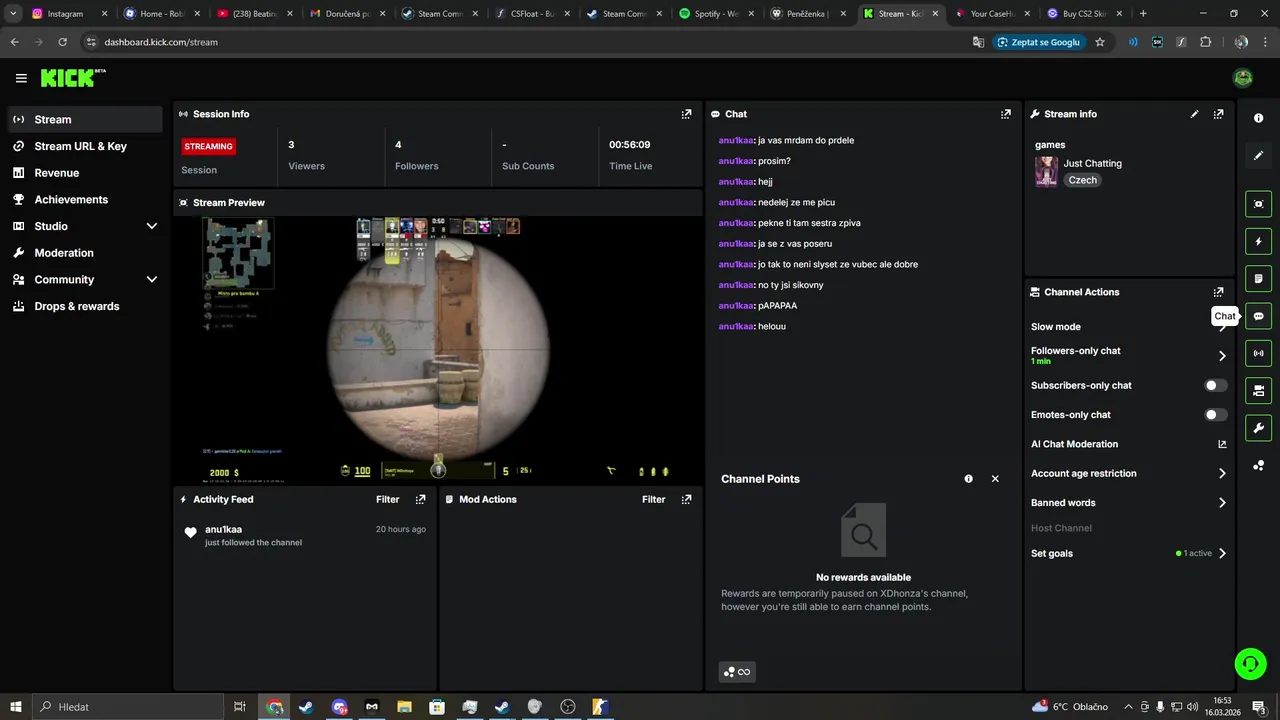Edit Stream info with pencil icon
The height and width of the screenshot is (720, 1280).
point(1194,114)
